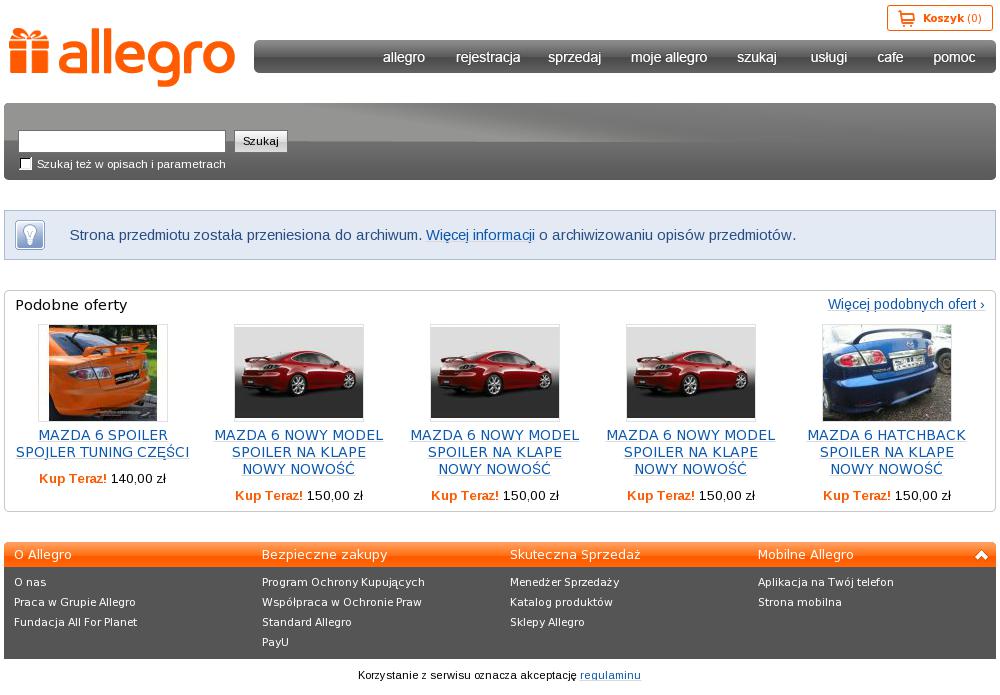Click the Bezpieczne zakupy footer heading

(x=325, y=555)
